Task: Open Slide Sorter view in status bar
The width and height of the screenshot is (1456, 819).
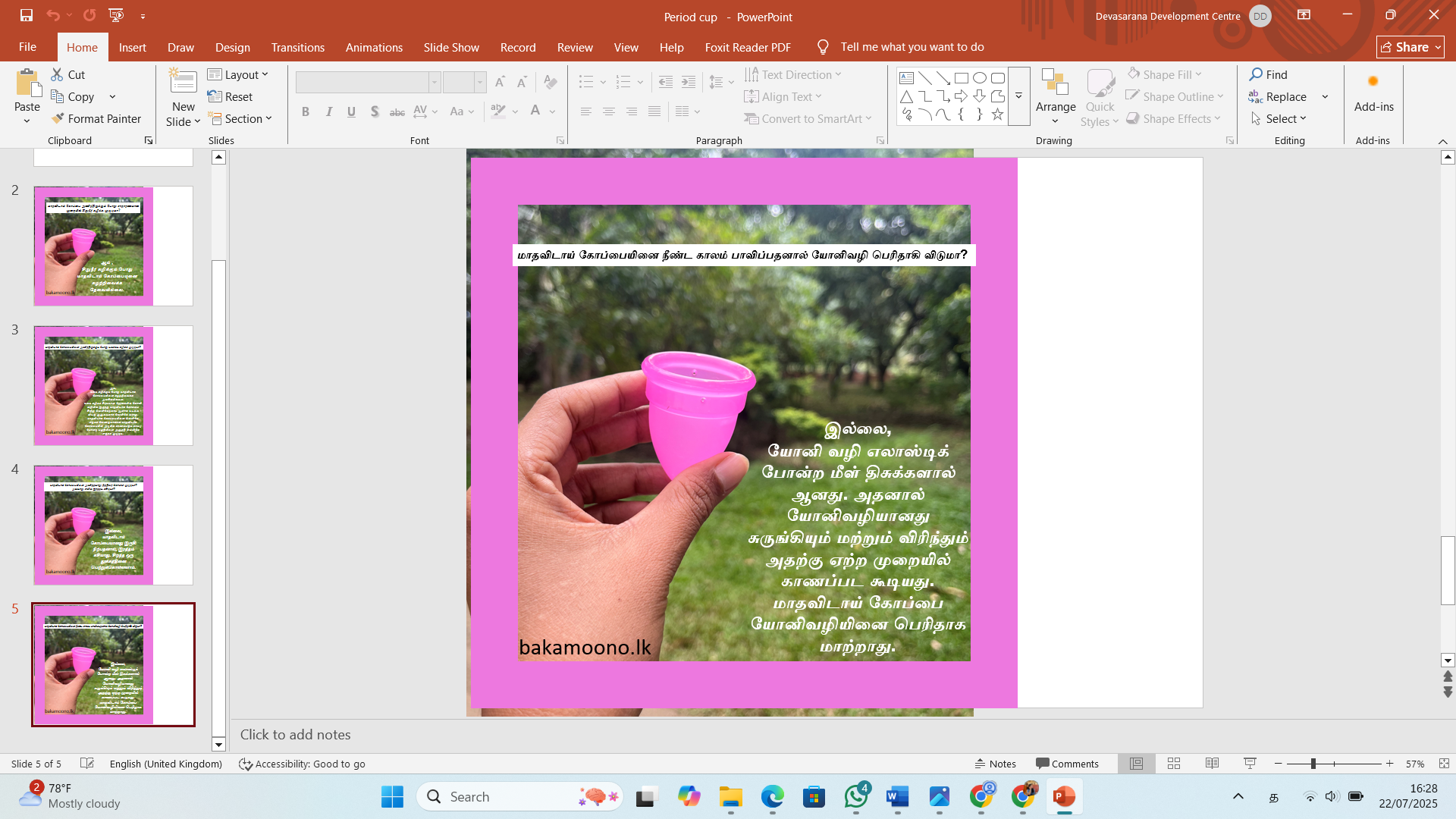Action: 1174,764
